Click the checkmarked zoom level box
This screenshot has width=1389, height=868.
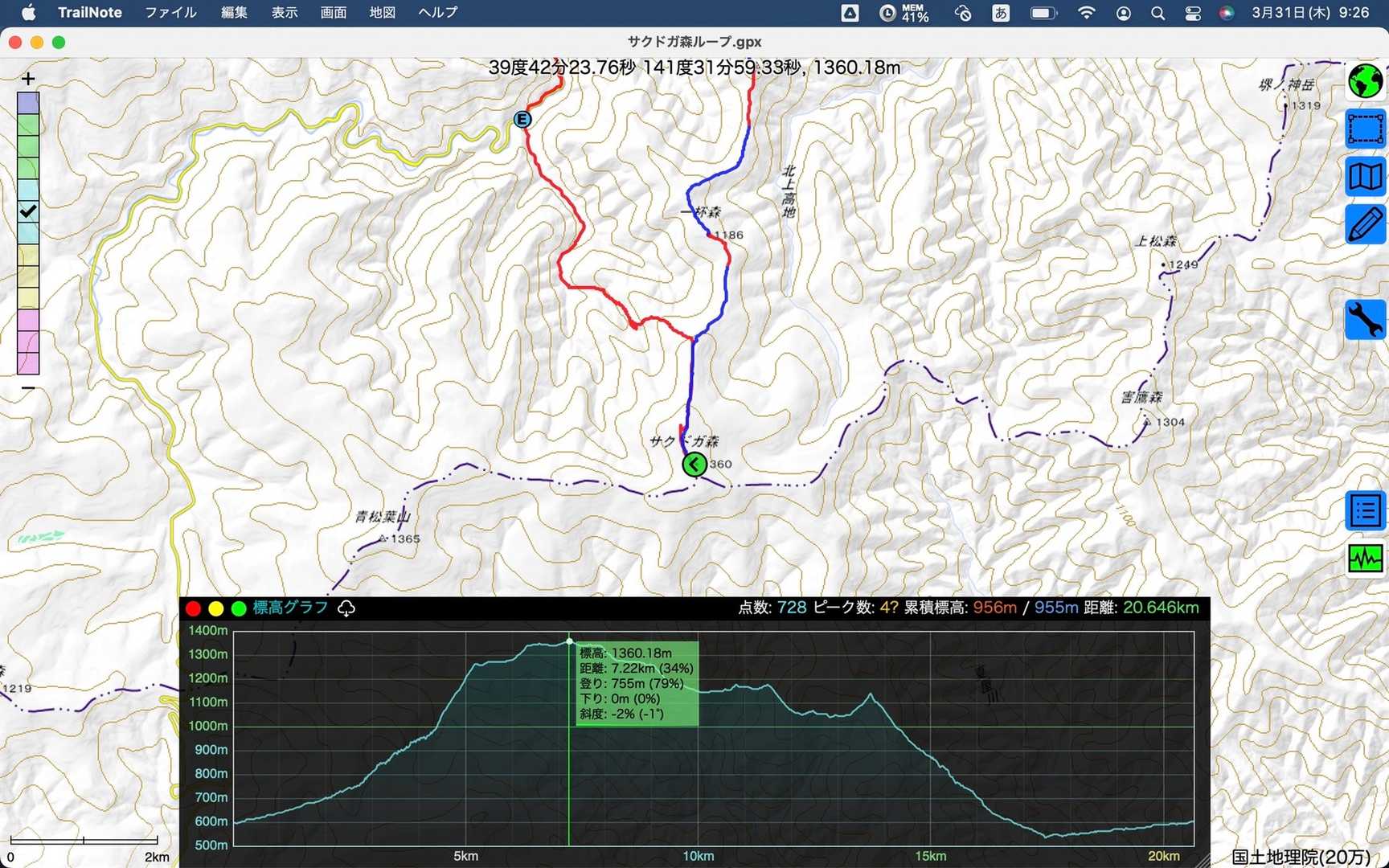[x=28, y=212]
